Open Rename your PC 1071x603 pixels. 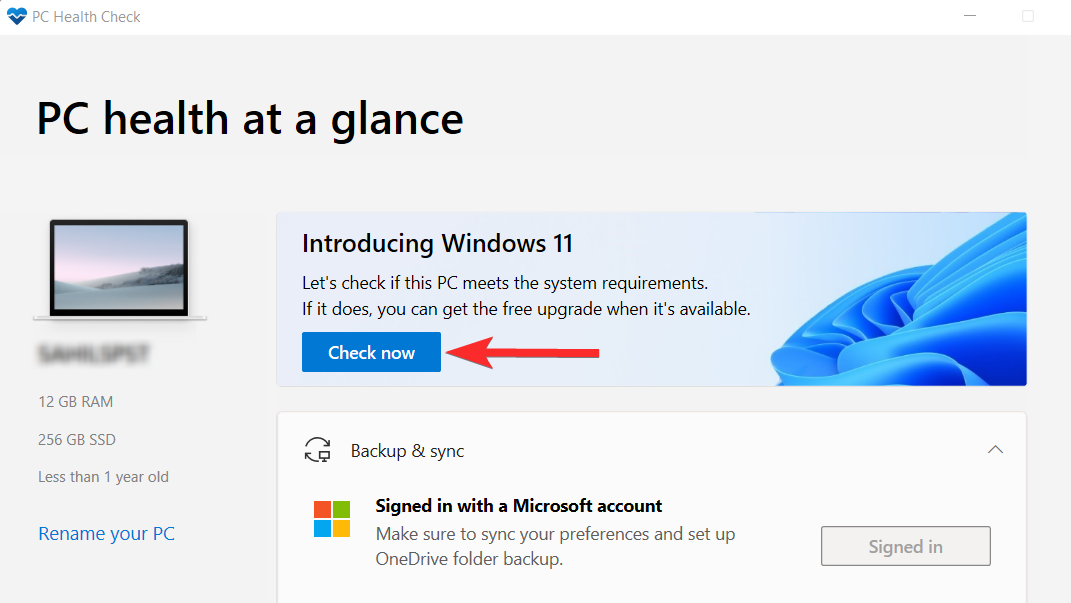tap(106, 533)
